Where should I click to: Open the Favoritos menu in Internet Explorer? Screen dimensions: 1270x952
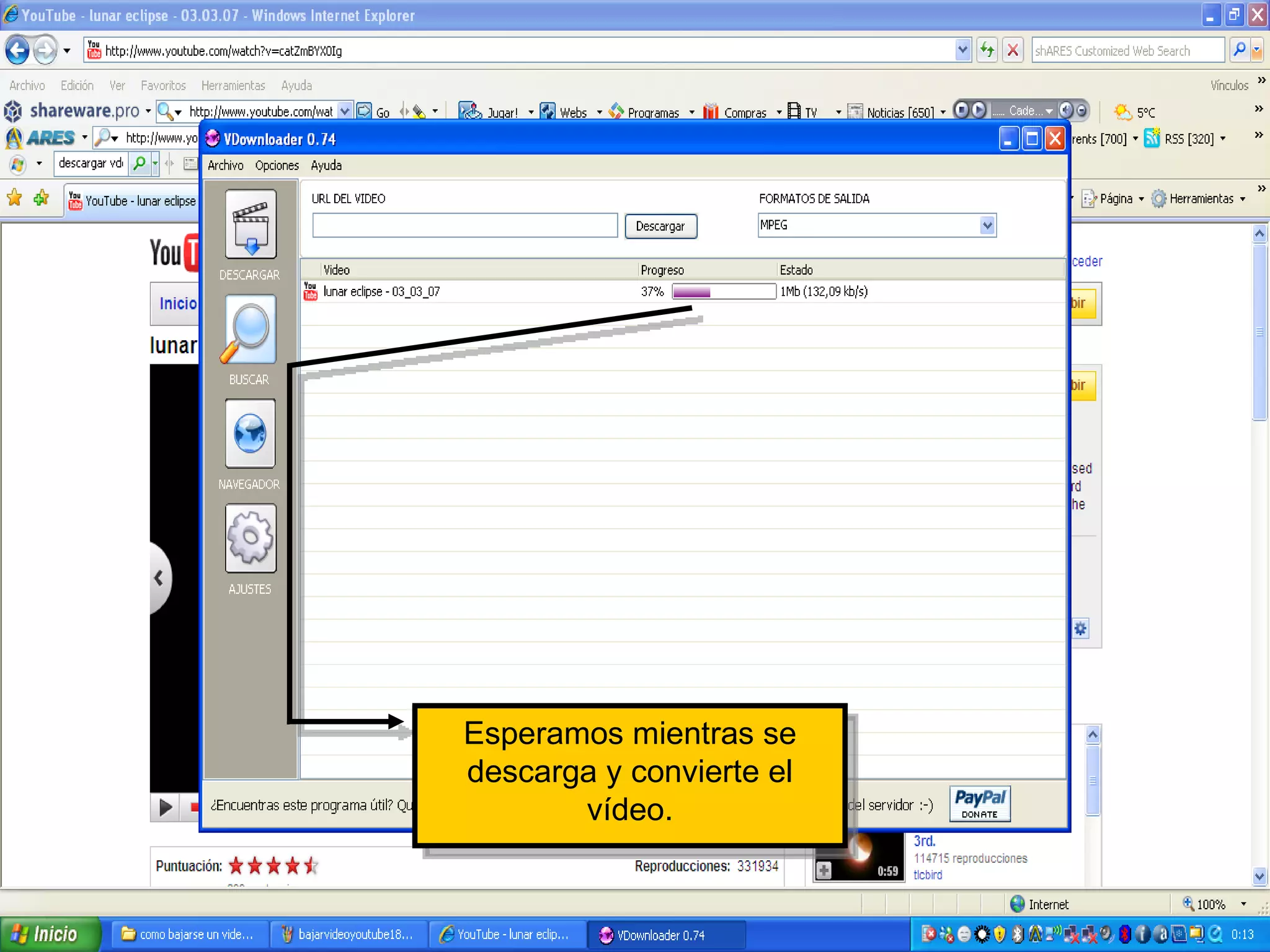pyautogui.click(x=163, y=86)
